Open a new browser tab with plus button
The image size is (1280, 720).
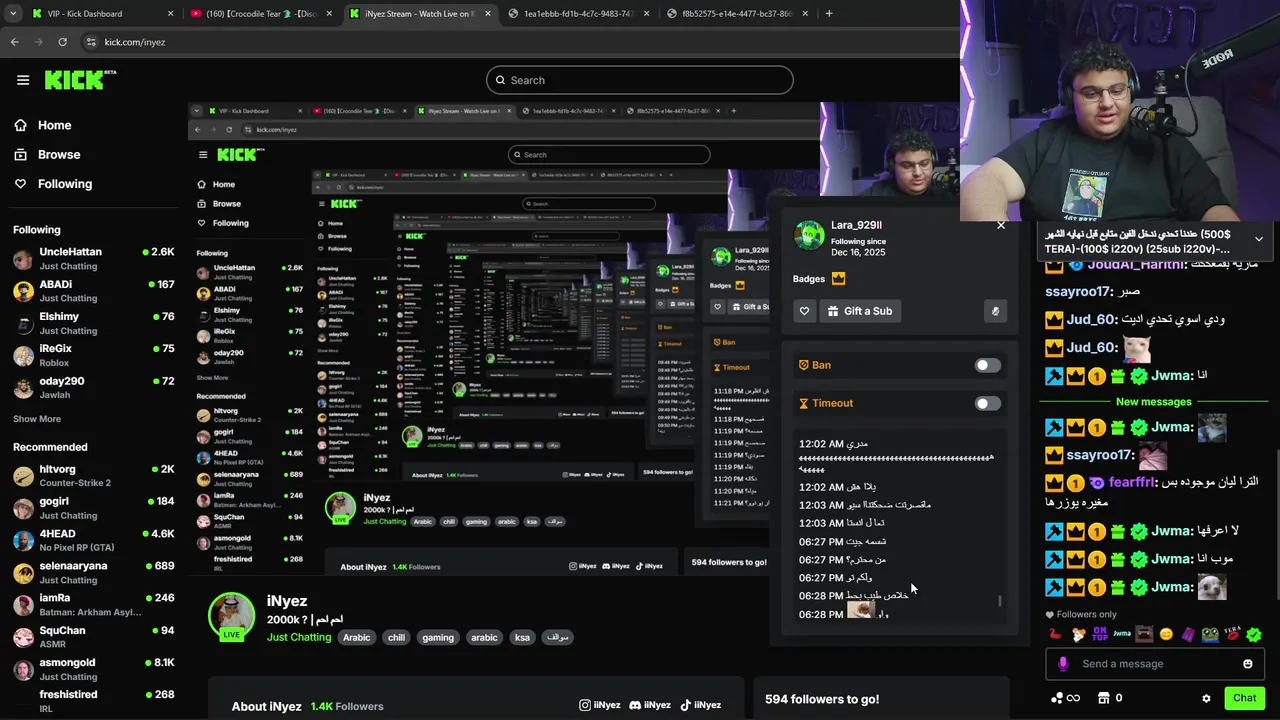pyautogui.click(x=829, y=13)
